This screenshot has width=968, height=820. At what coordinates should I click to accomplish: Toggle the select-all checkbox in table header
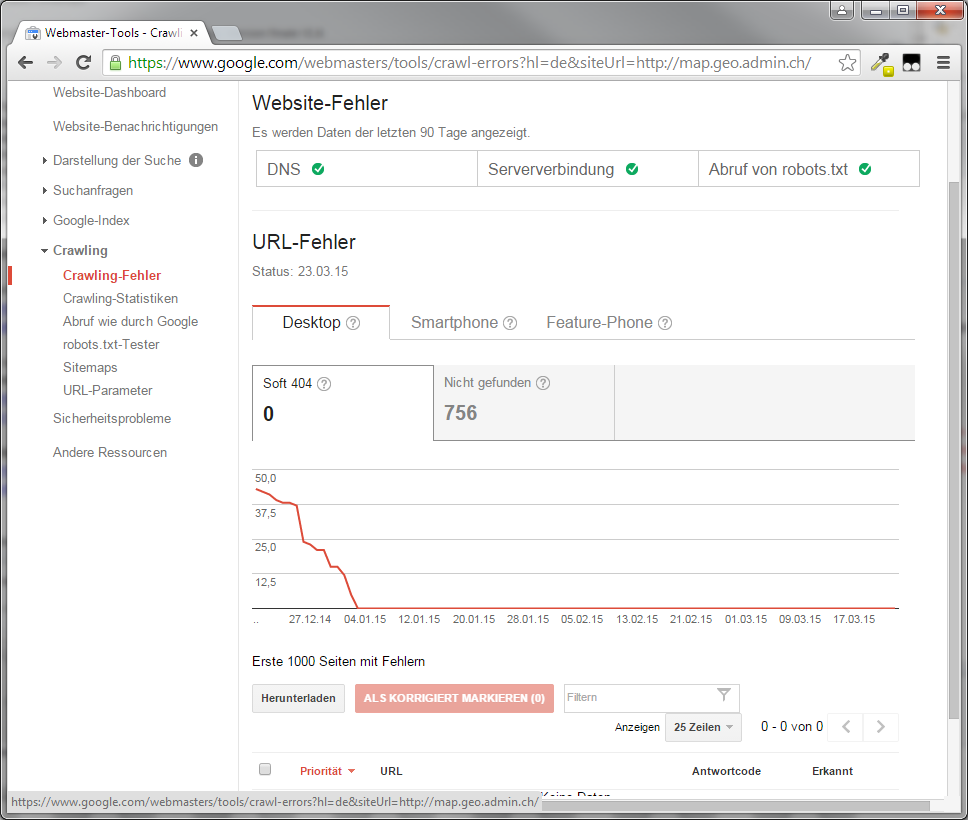265,769
